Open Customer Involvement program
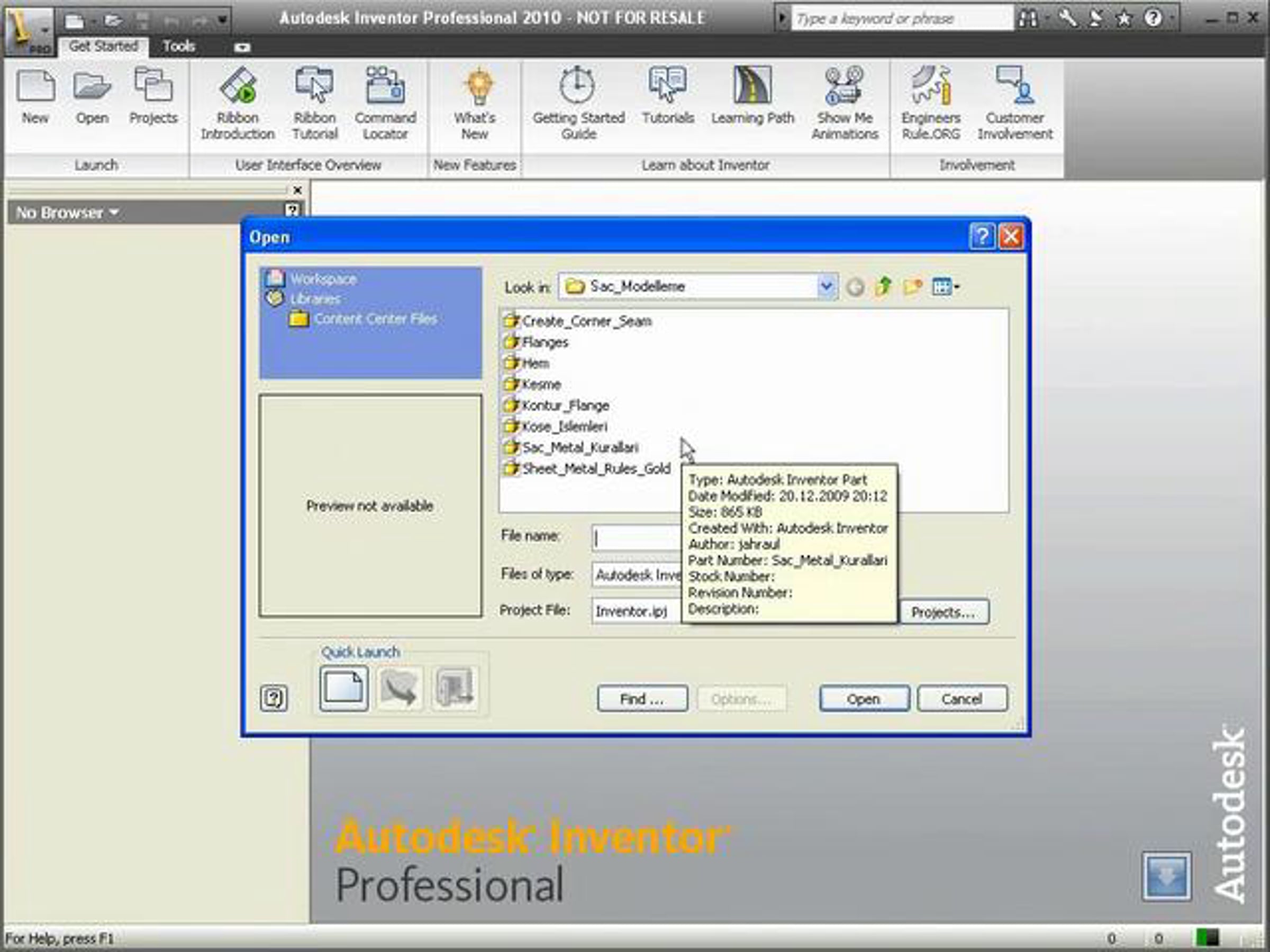 [1015, 103]
